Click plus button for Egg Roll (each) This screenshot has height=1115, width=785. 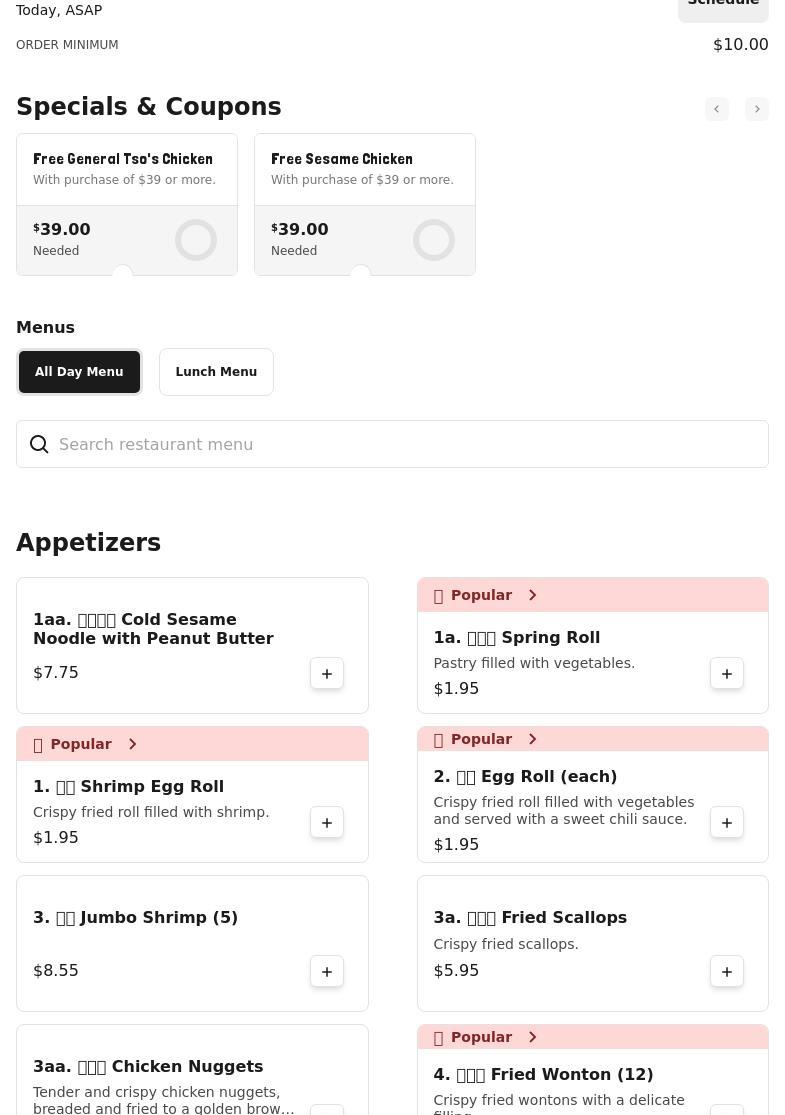click(x=727, y=823)
